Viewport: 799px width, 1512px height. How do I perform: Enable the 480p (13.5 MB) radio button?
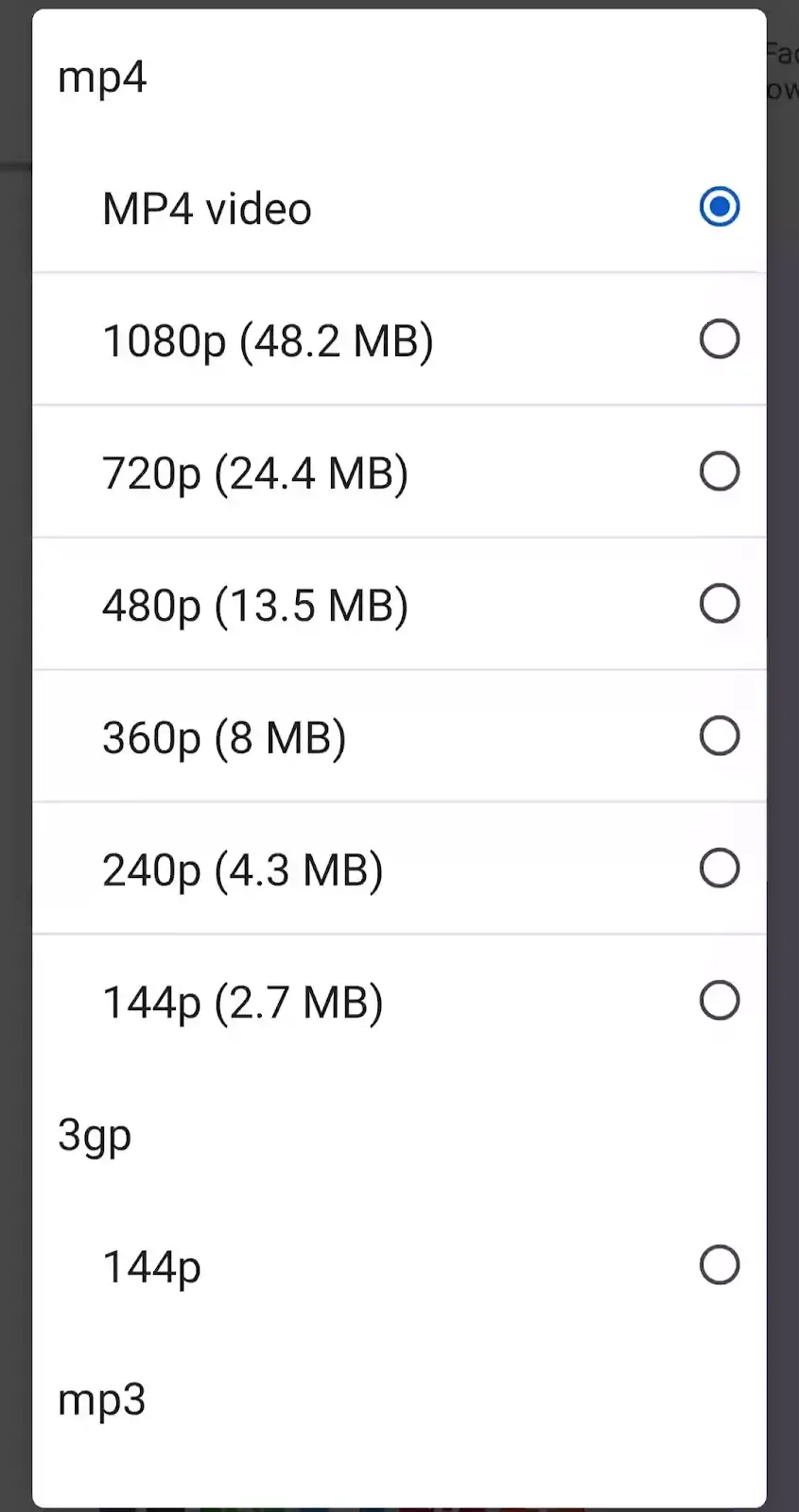coord(719,604)
